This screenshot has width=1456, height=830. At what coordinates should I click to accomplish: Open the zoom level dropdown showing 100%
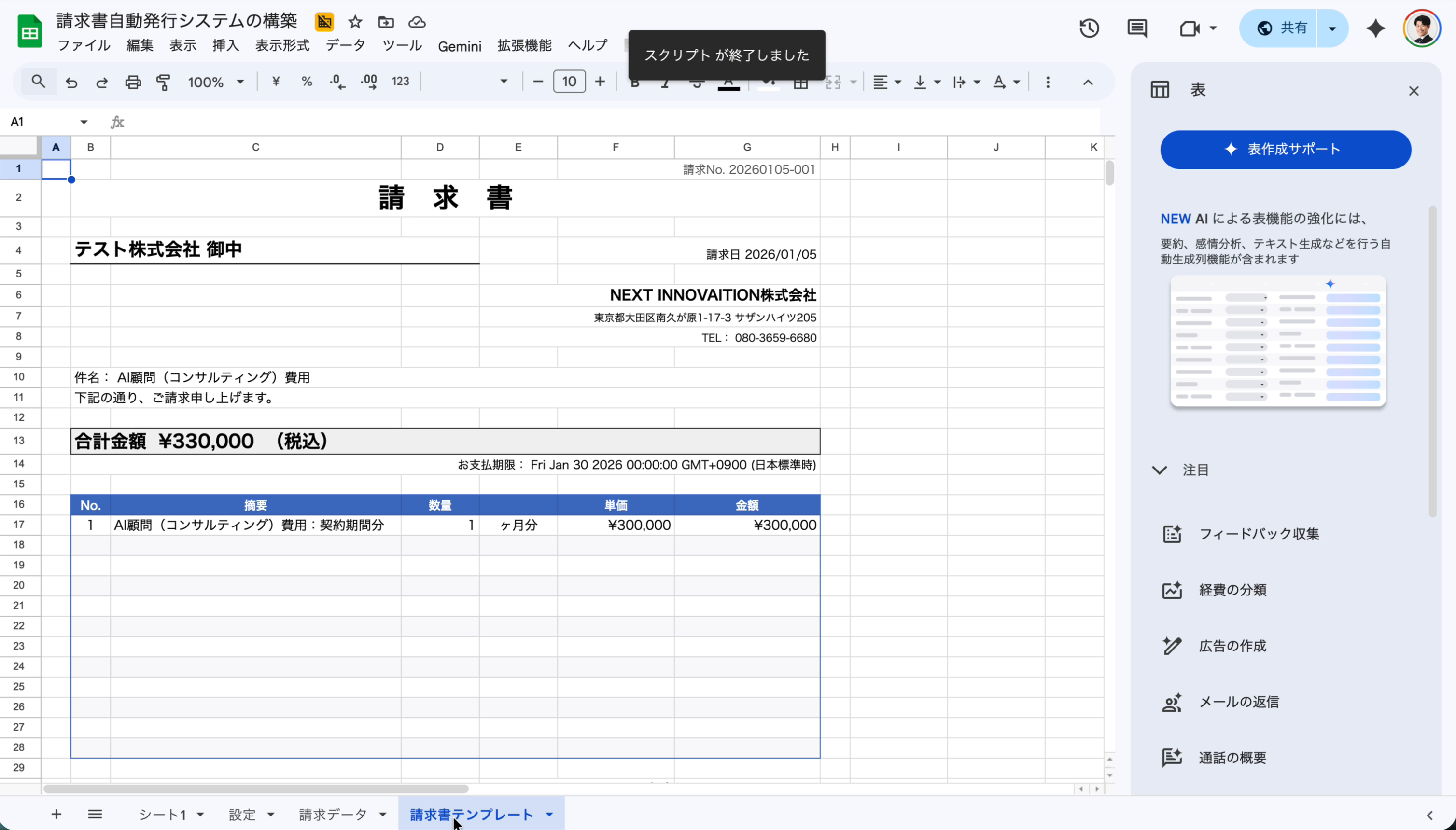(216, 82)
